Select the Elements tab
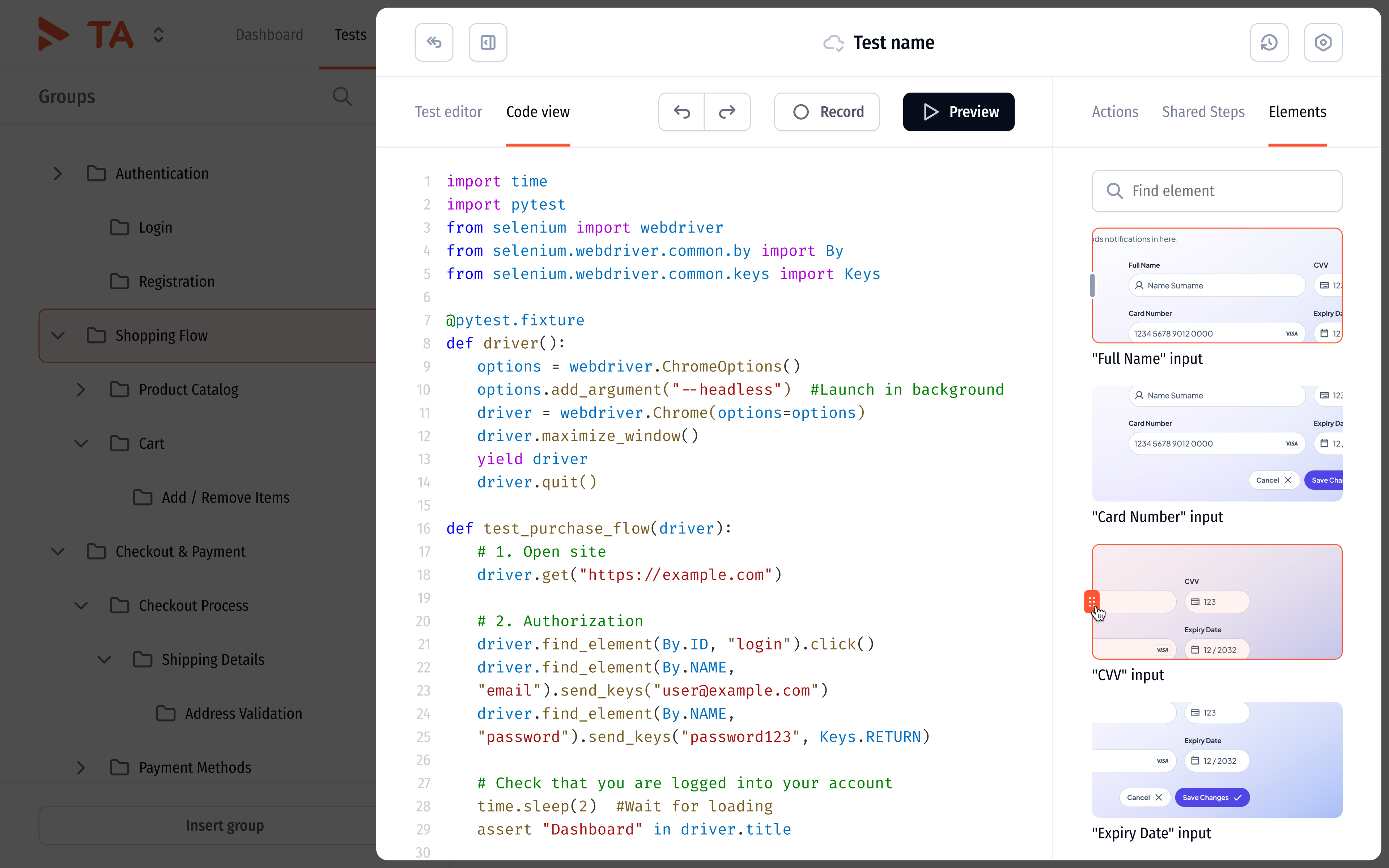This screenshot has width=1389, height=868. 1297,112
